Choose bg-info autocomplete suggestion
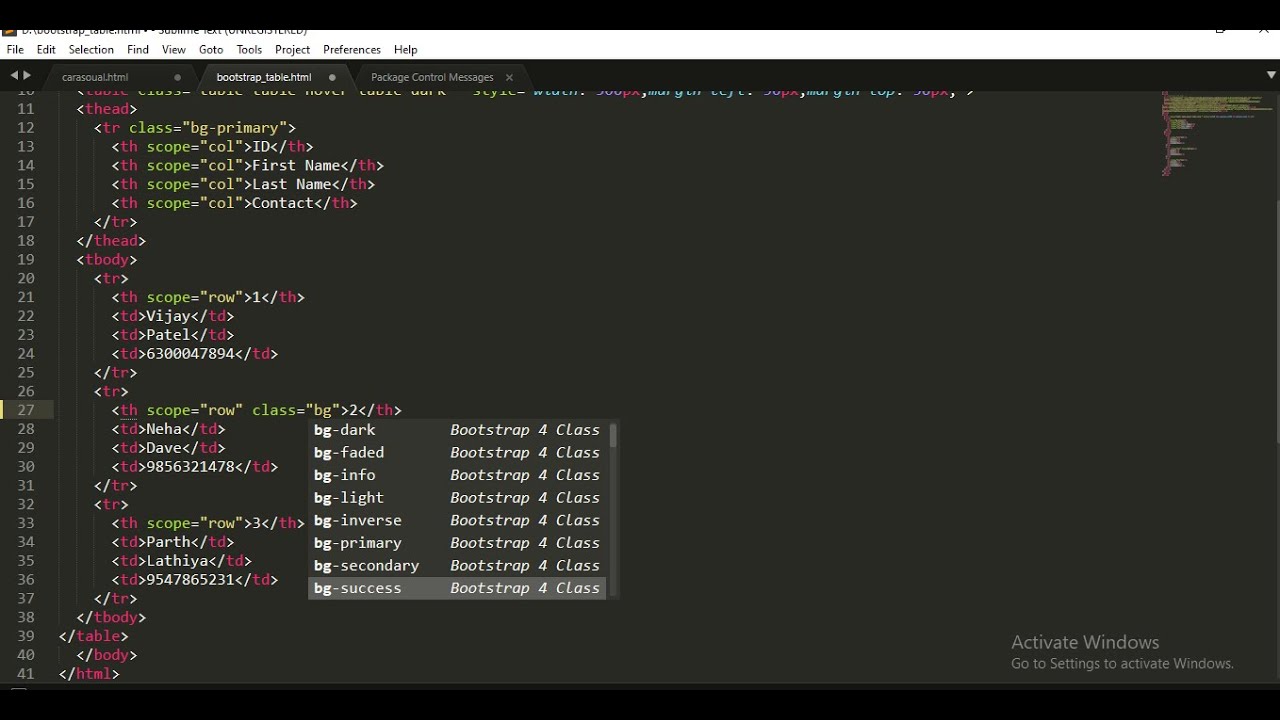The height and width of the screenshot is (720, 1280). pos(459,475)
